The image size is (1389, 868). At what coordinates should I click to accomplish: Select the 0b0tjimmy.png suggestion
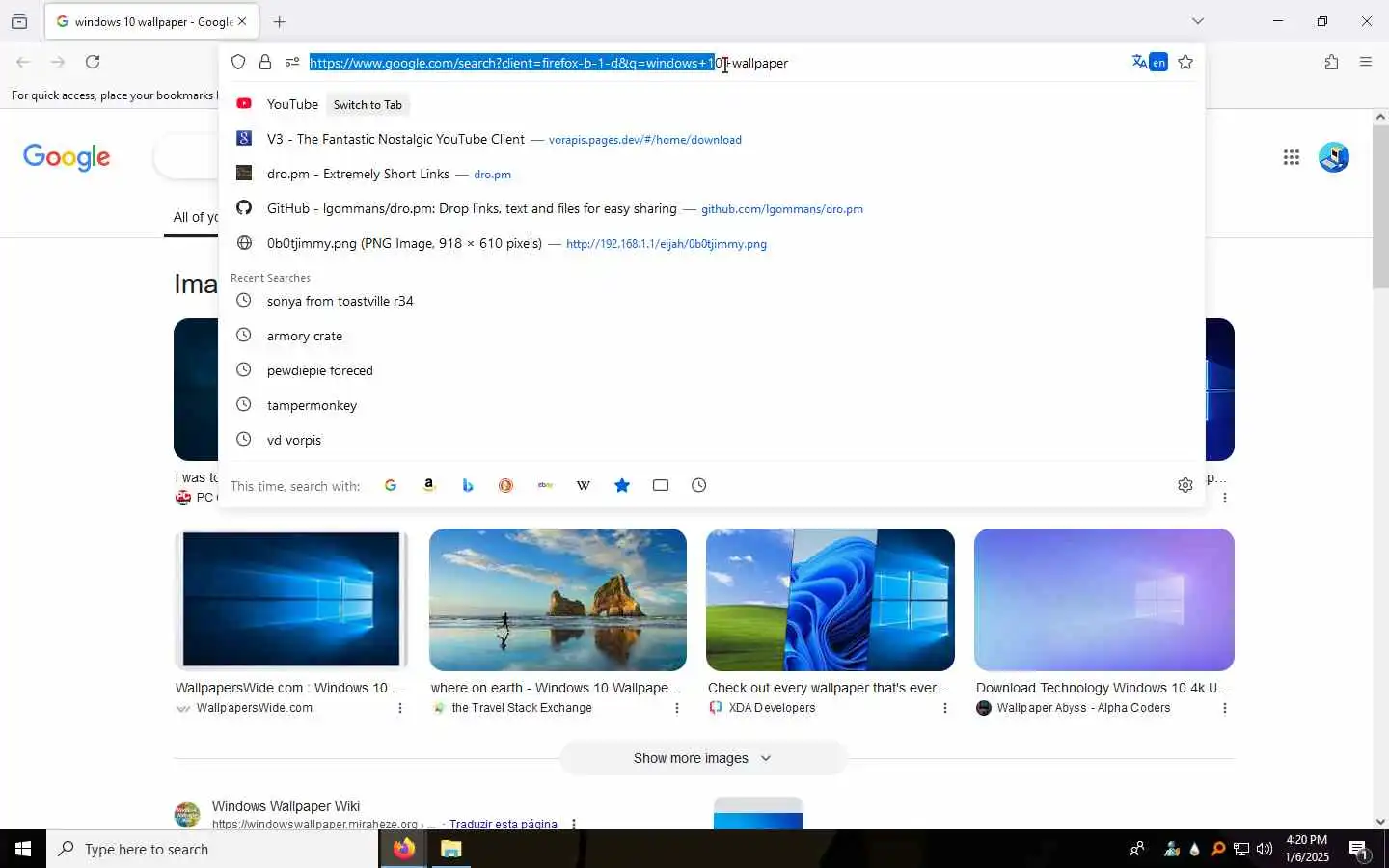tap(712, 243)
